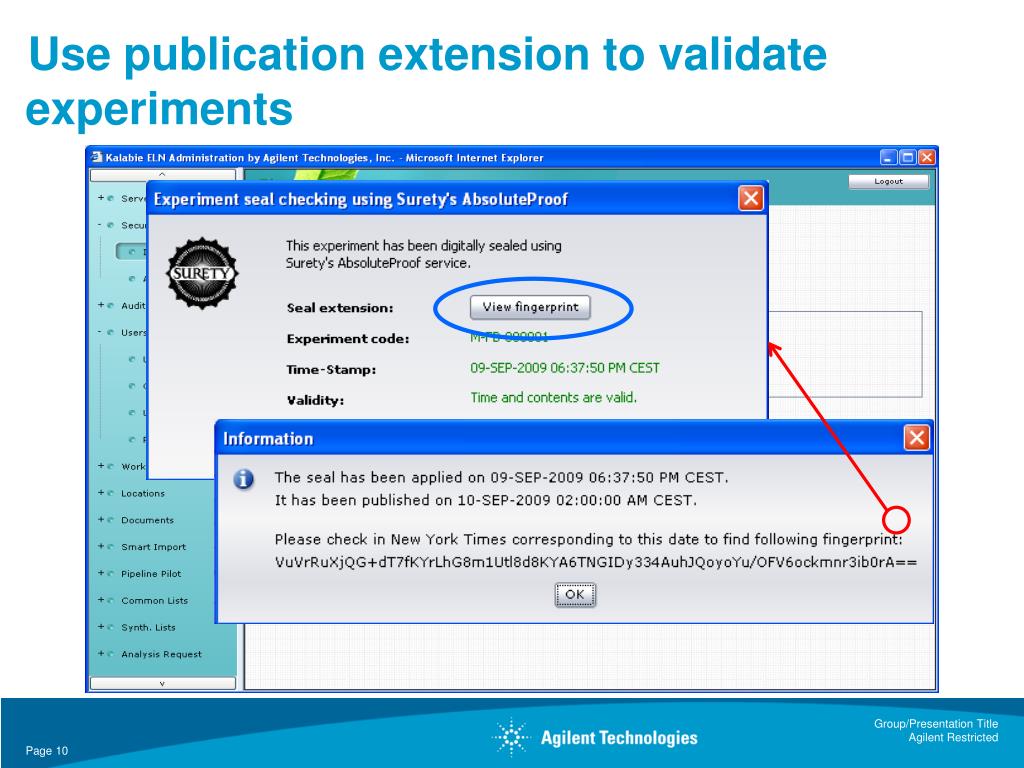Click the line 'It has been published on 10-SEP-2009'
Image resolution: width=1024 pixels, height=768 pixels.
click(x=486, y=500)
